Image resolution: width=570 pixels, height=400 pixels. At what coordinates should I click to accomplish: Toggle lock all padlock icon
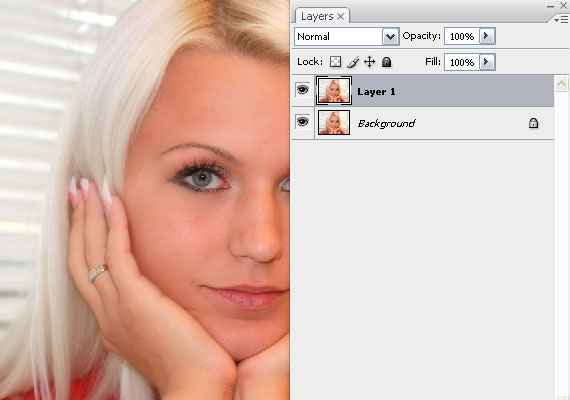tap(386, 62)
